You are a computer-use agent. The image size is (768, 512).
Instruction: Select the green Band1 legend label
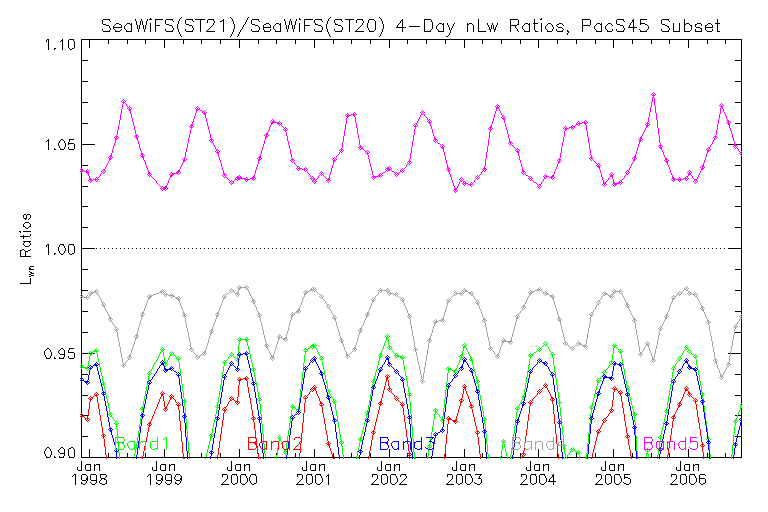(142, 444)
